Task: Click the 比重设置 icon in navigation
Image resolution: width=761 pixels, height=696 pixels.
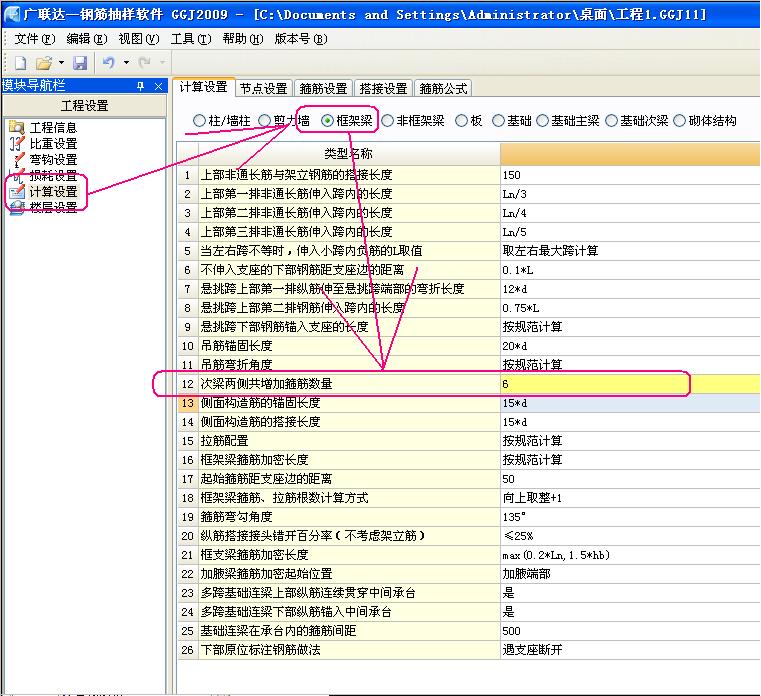Action: pos(17,144)
